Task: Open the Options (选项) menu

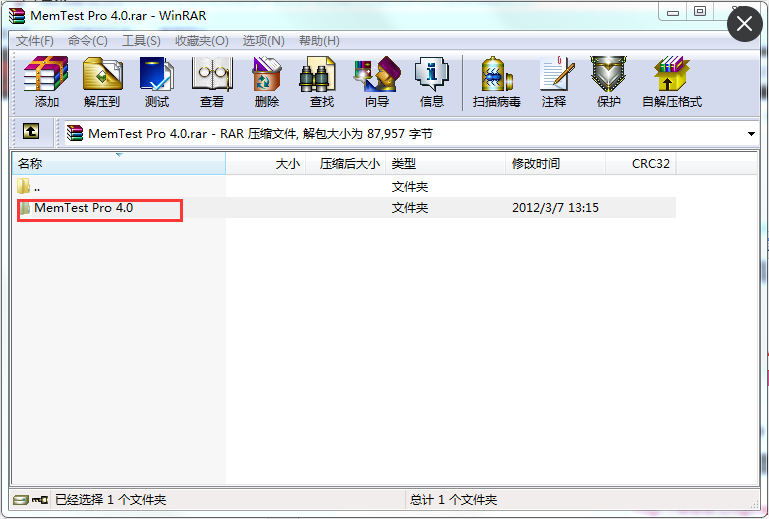Action: click(263, 41)
